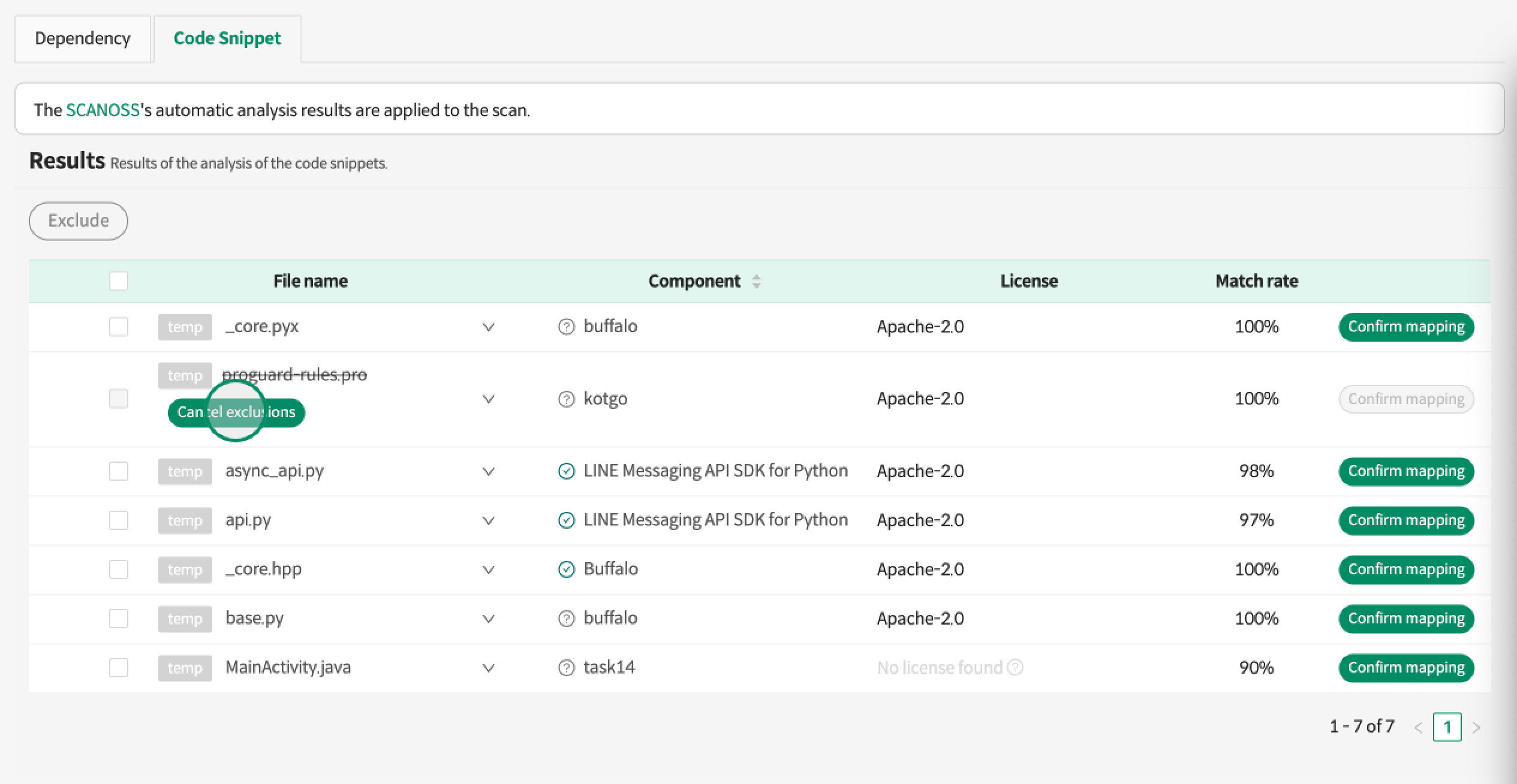
Task: Click verified check icon beside Buffalo in _core.hpp row
Action: coord(566,569)
